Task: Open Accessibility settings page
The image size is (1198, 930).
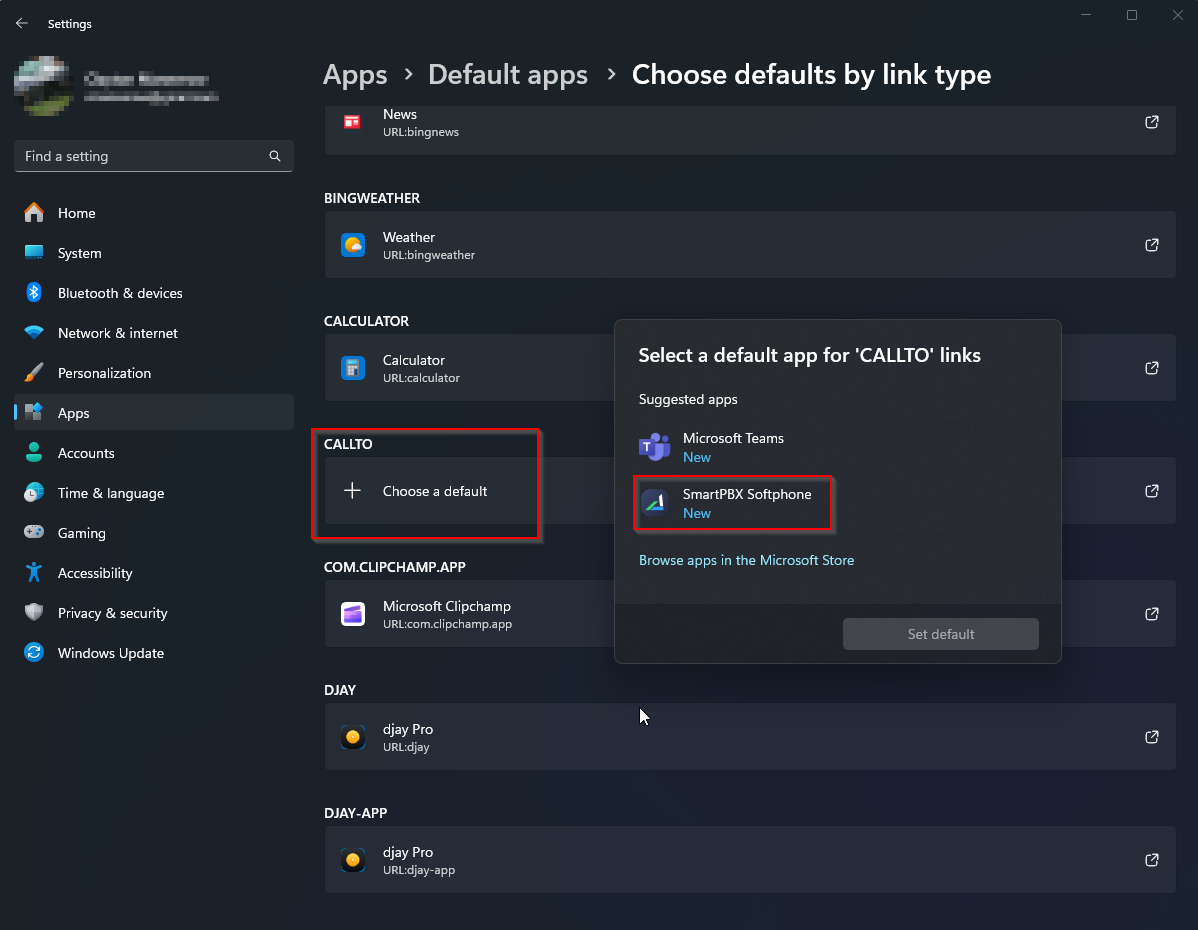Action: click(154, 573)
